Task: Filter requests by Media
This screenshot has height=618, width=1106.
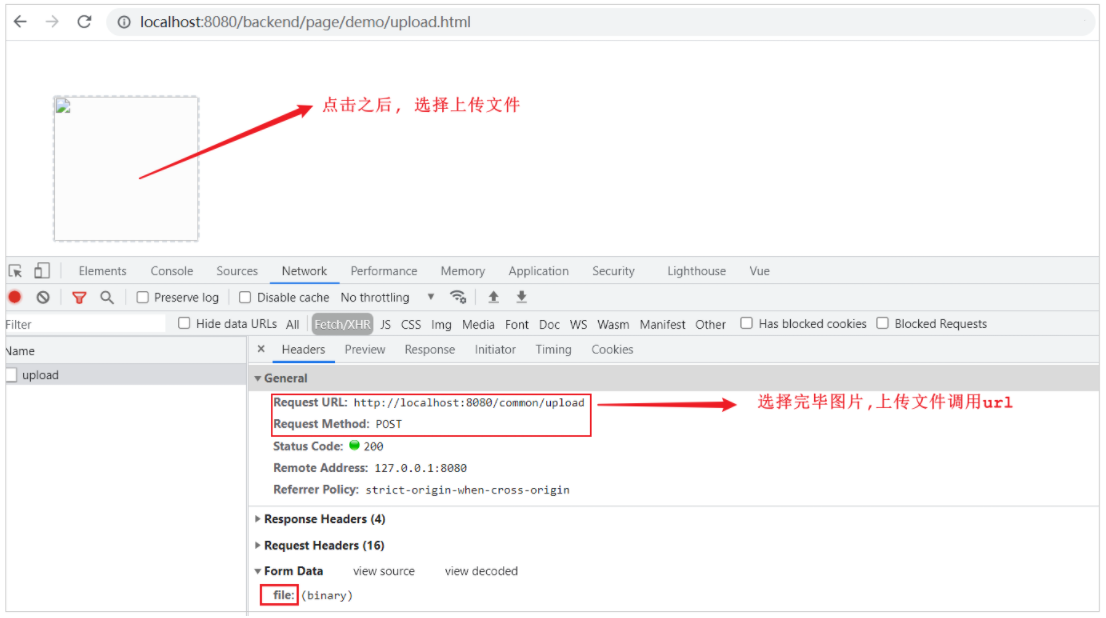Action: pyautogui.click(x=478, y=325)
